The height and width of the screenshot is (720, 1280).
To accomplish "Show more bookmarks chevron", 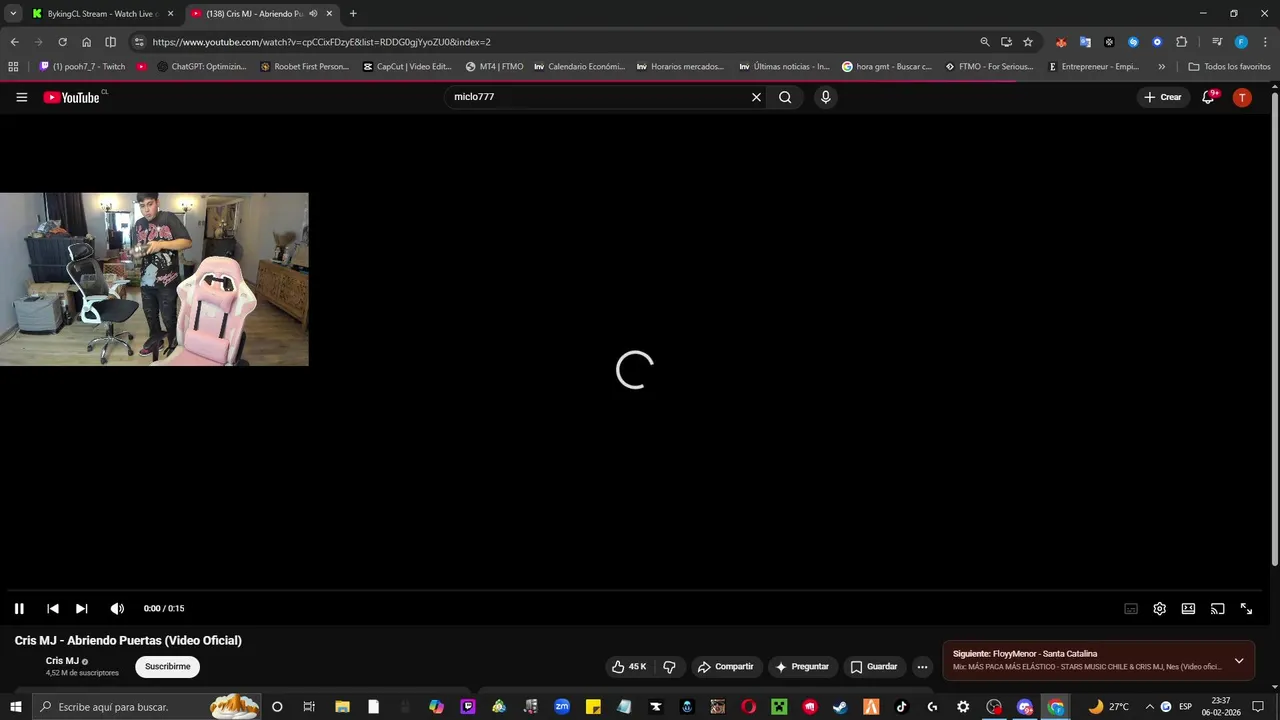I will pyautogui.click(x=1161, y=67).
